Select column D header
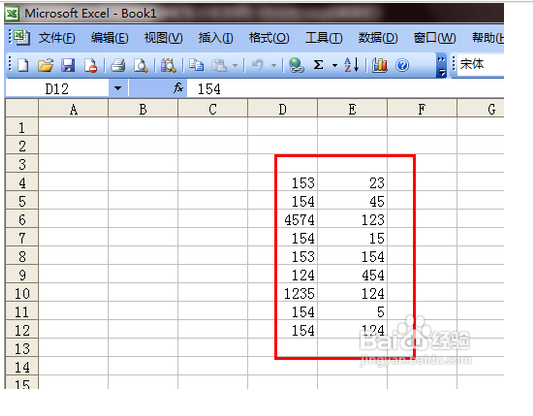533x416 pixels. [x=282, y=109]
